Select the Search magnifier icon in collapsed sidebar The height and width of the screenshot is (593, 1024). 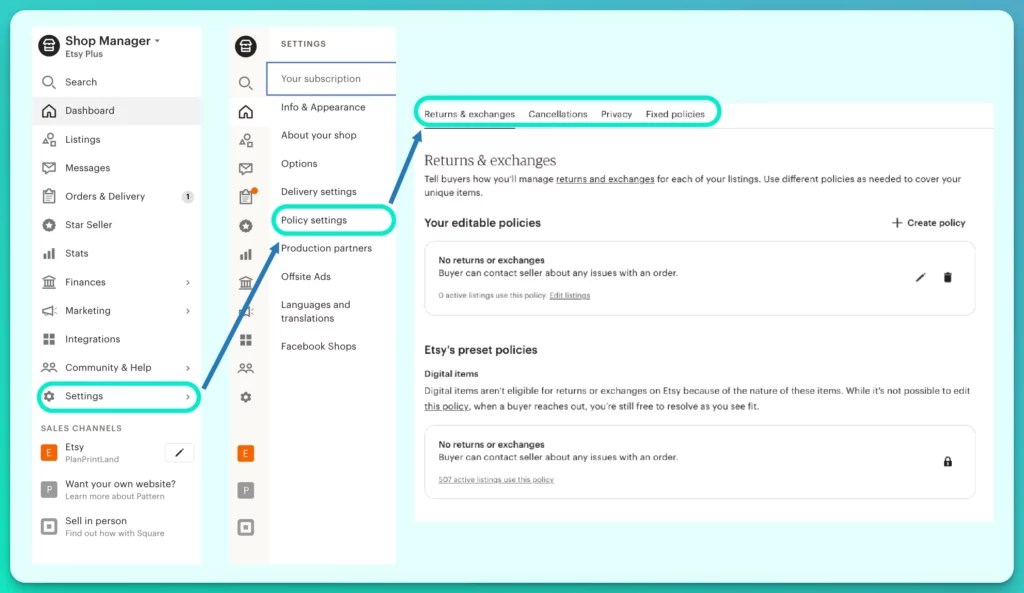(x=246, y=82)
